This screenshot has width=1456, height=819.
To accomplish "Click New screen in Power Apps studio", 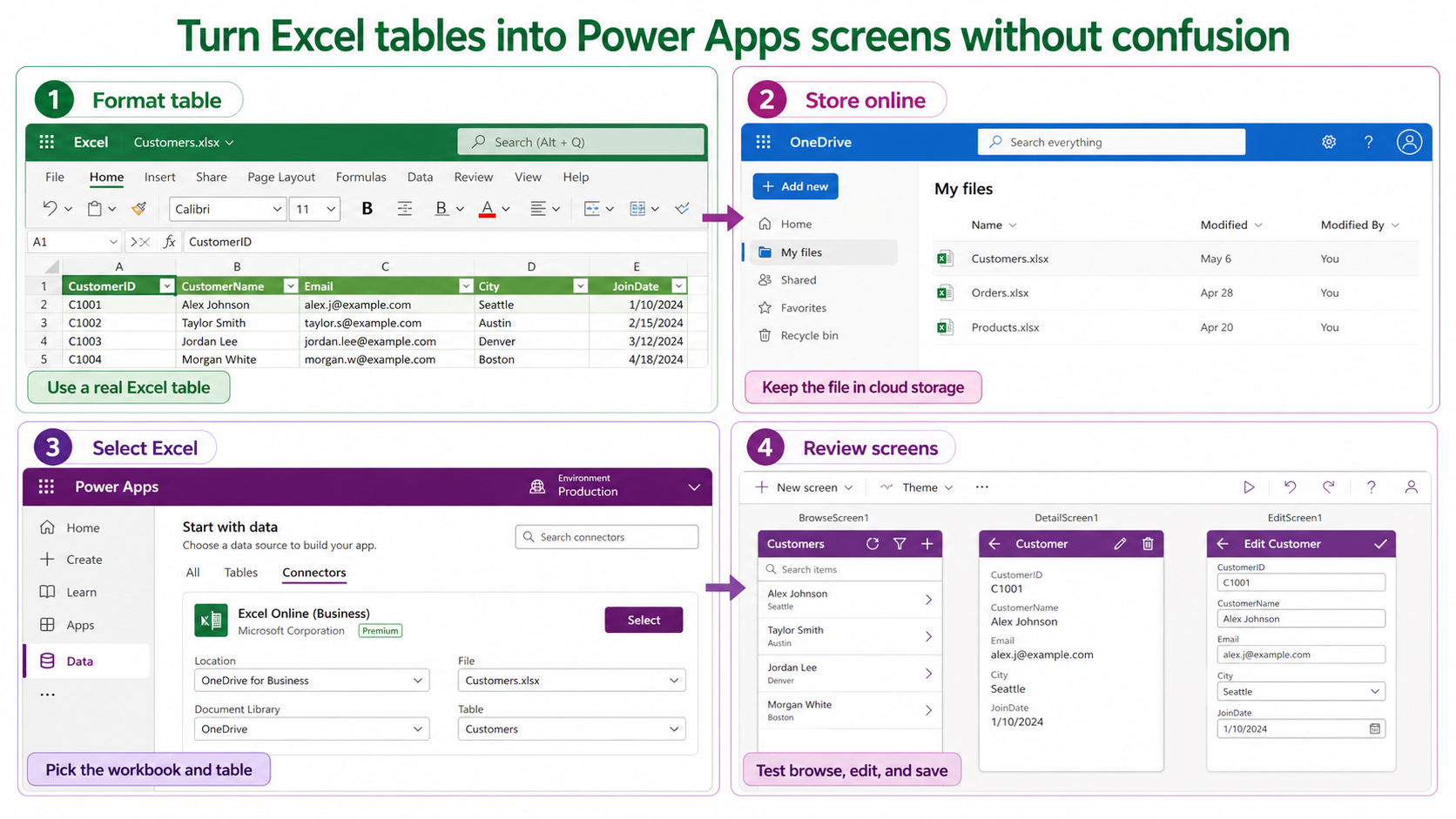I will coord(804,487).
